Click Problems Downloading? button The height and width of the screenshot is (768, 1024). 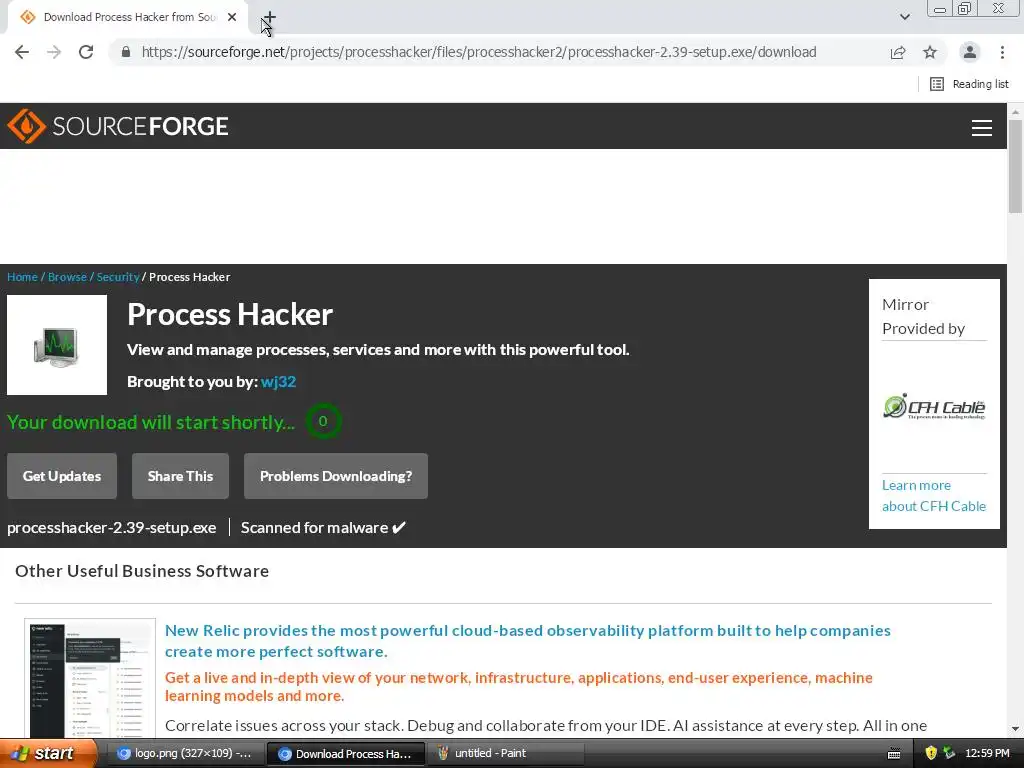coord(336,476)
